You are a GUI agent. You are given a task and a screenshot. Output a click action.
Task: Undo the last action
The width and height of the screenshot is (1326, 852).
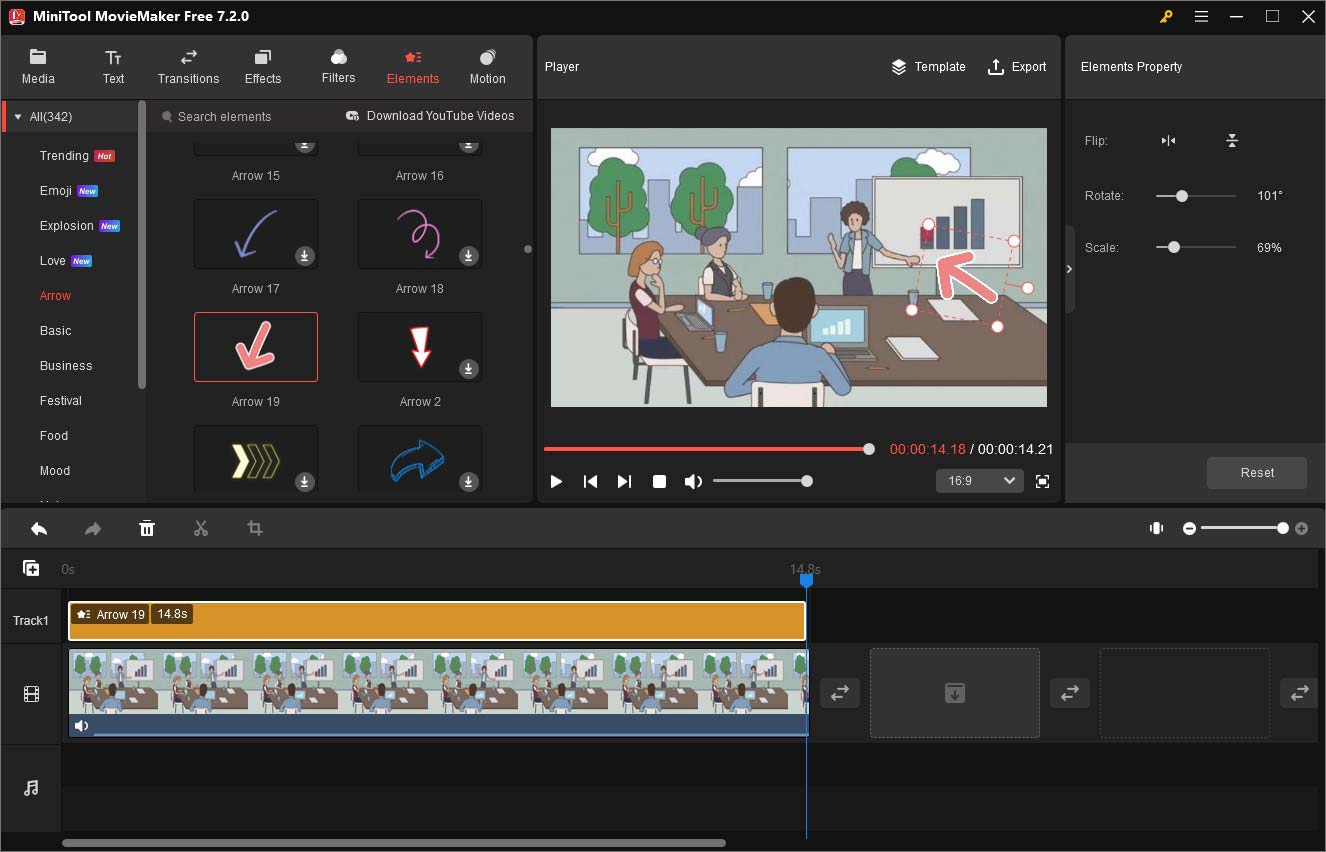tap(39, 528)
